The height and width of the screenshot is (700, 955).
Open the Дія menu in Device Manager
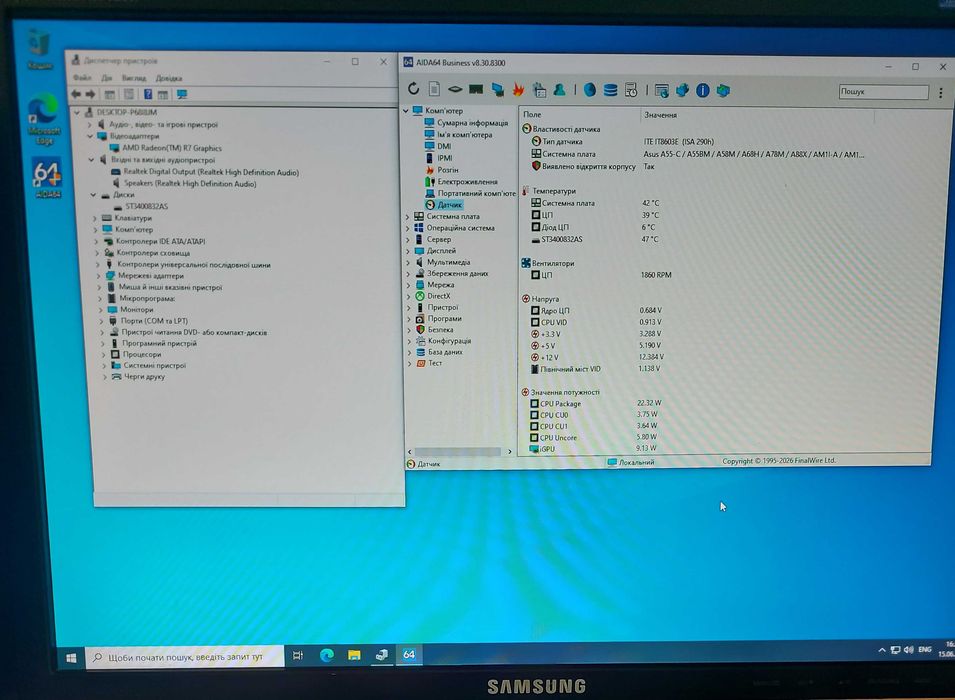pyautogui.click(x=107, y=78)
